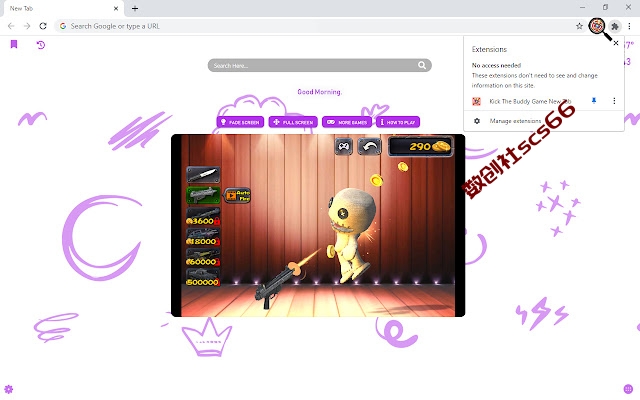Collect the floating gold coin above the buddy
This screenshot has height=400, width=640.
pos(376,180)
